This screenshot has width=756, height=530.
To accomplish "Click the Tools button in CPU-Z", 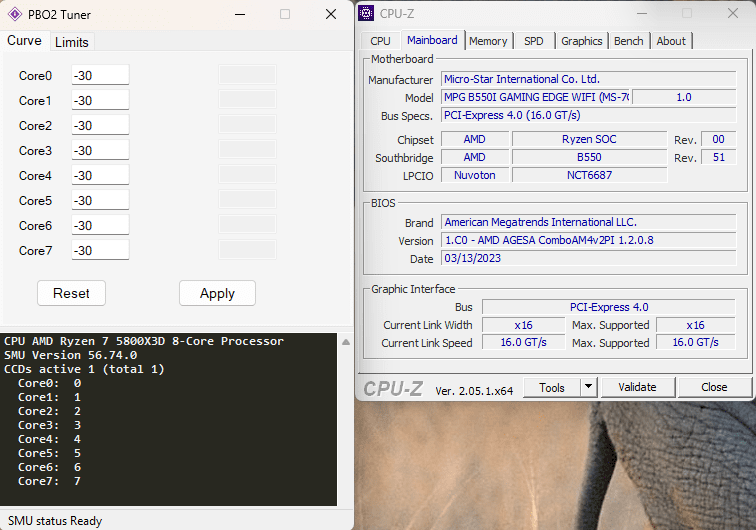I will (x=552, y=387).
